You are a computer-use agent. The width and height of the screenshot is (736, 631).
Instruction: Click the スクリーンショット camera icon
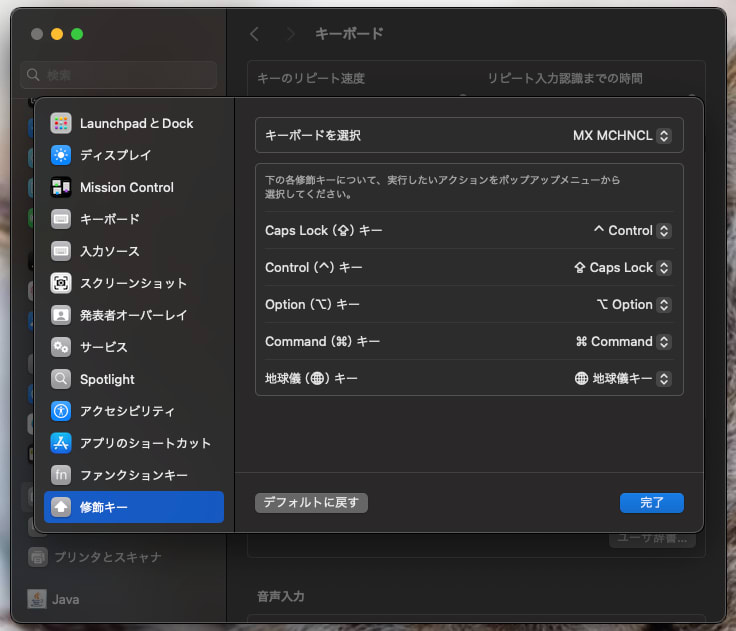click(x=61, y=283)
